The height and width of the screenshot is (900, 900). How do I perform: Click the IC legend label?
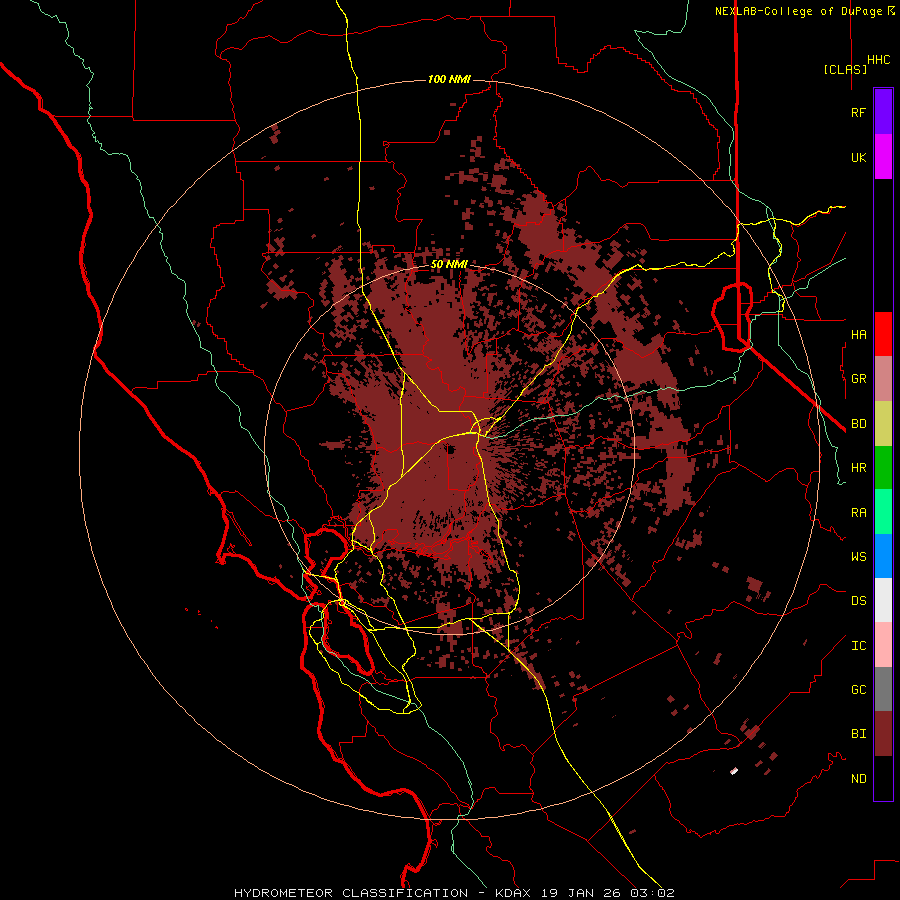[x=858, y=646]
